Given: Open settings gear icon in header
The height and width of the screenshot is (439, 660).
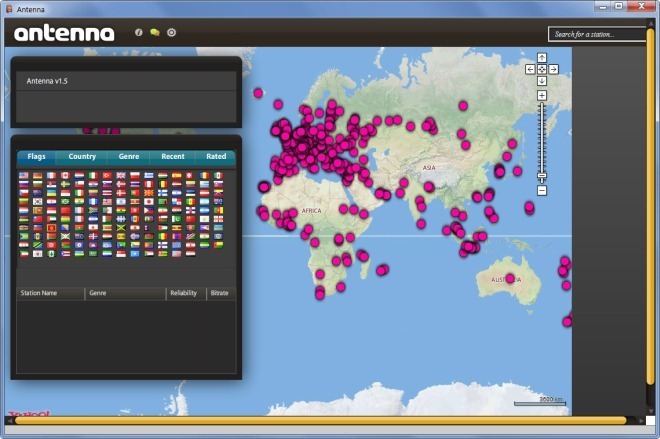Looking at the screenshot, I should click(x=171, y=32).
